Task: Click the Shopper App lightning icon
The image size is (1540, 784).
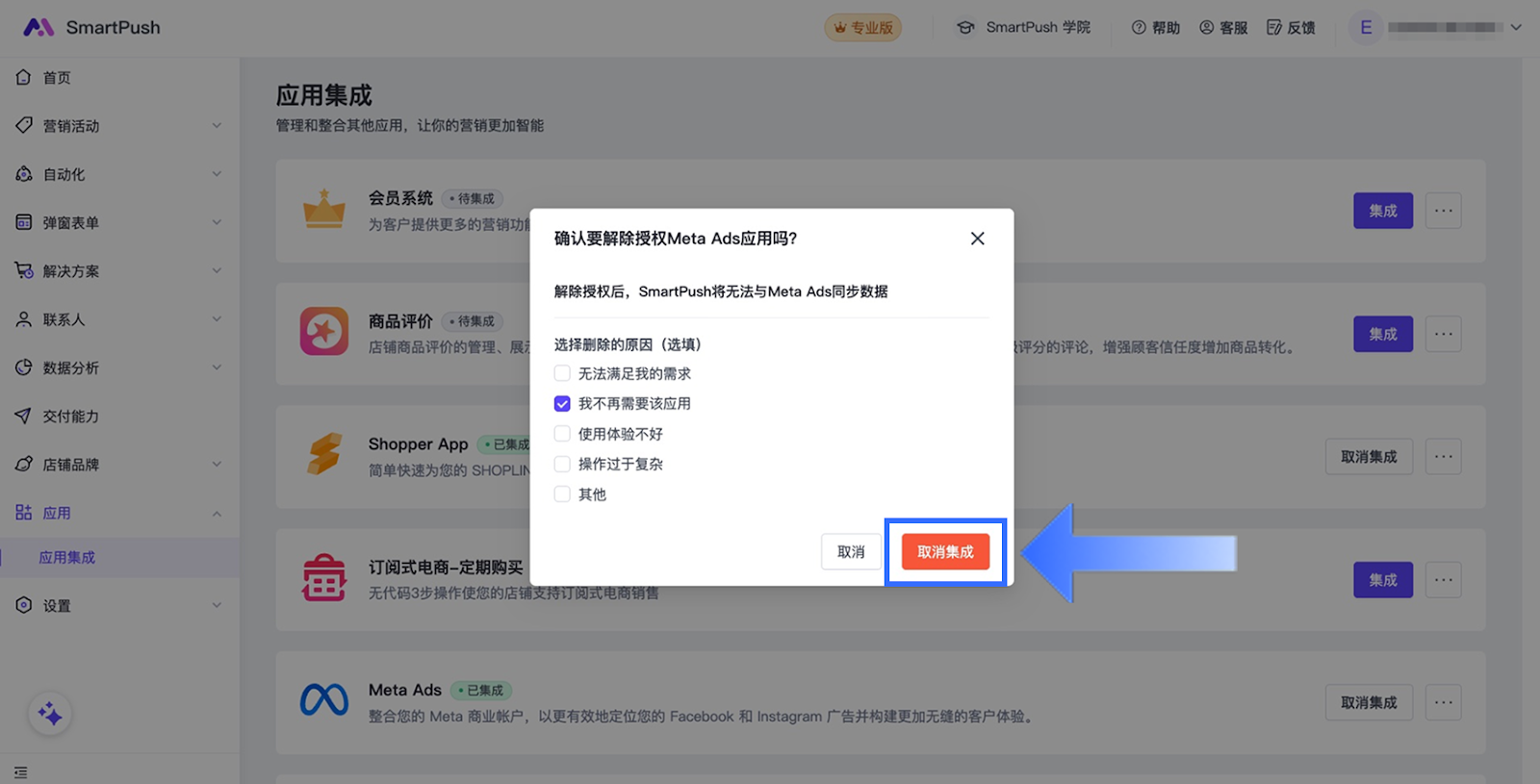Action: click(x=324, y=454)
